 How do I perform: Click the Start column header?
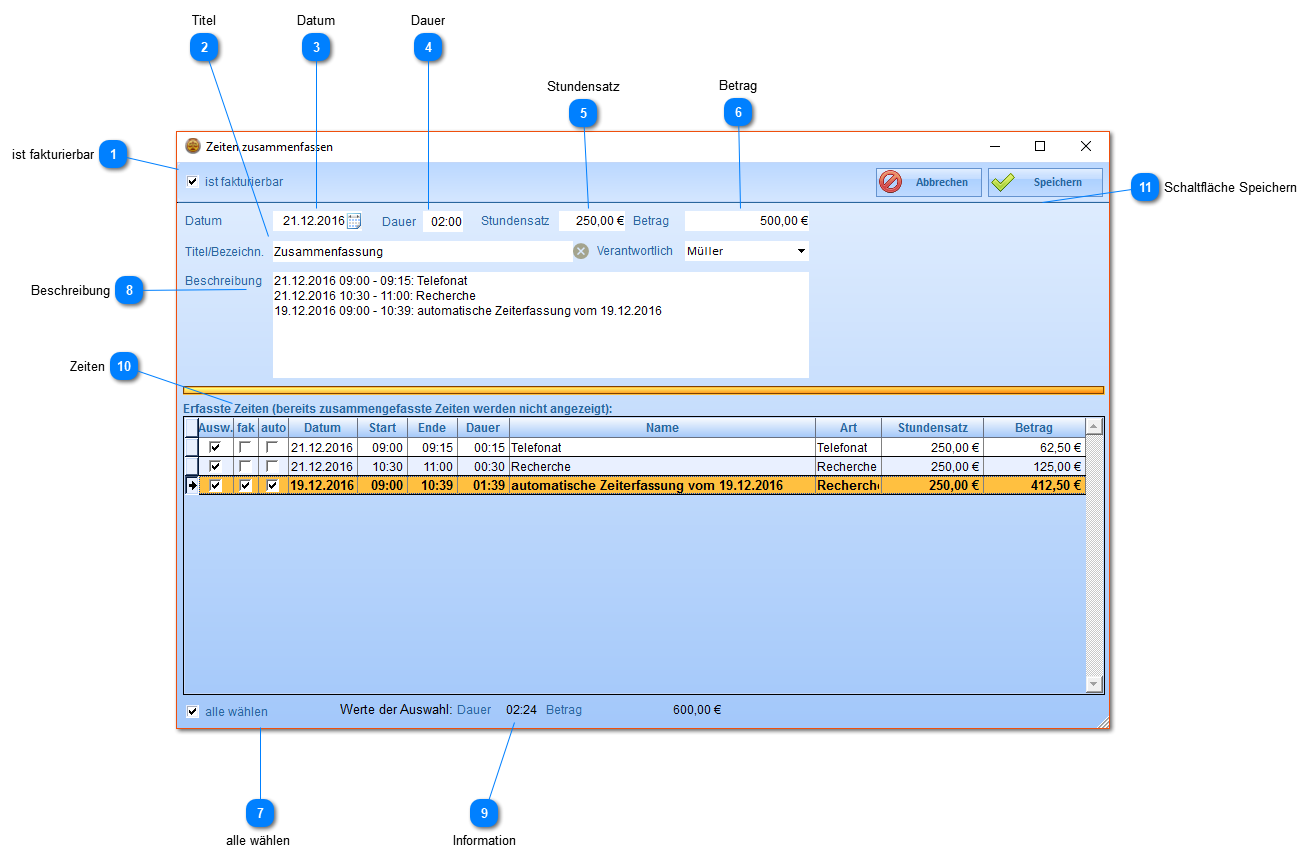click(x=382, y=428)
